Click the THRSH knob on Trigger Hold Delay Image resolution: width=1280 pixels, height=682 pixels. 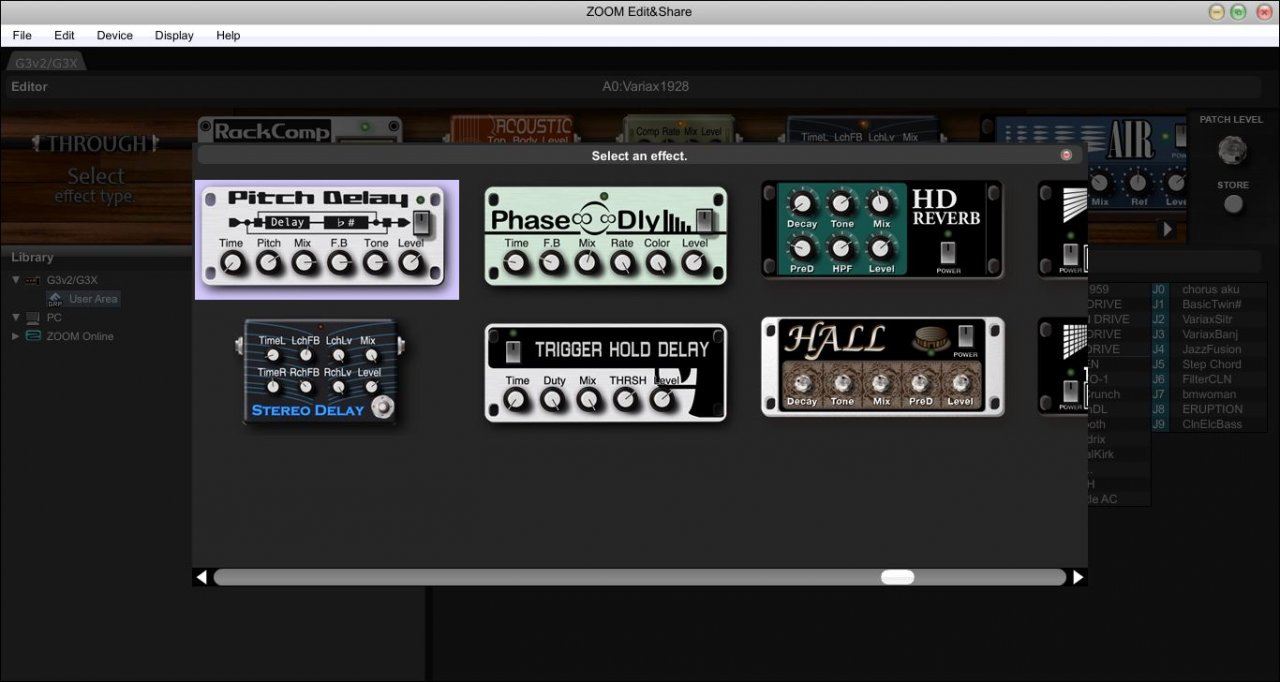pos(625,400)
